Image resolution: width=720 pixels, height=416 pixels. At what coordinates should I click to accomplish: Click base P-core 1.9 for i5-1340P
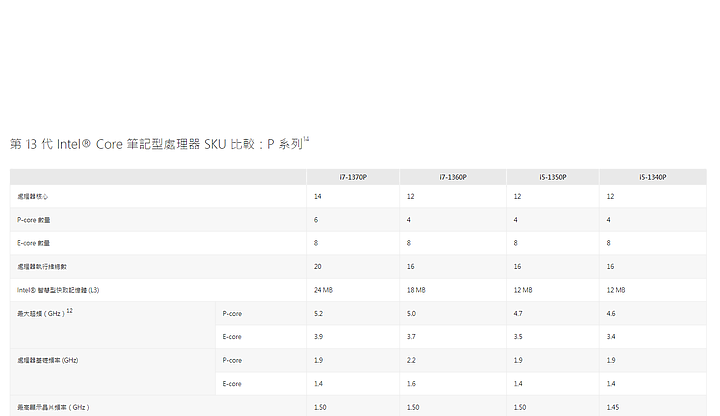tap(611, 360)
